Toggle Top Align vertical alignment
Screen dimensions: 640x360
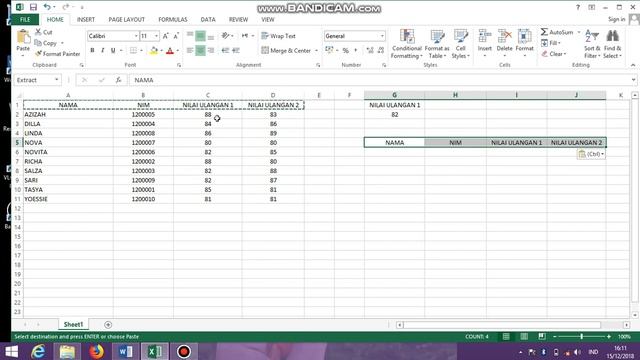190,36
